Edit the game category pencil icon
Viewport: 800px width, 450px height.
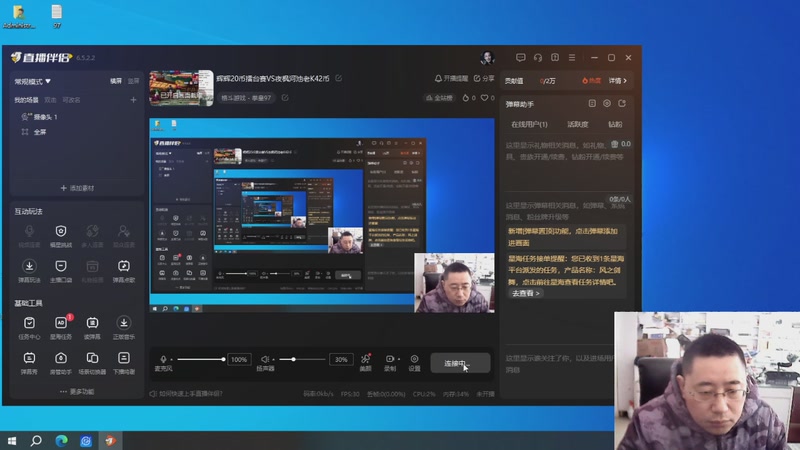click(x=285, y=97)
